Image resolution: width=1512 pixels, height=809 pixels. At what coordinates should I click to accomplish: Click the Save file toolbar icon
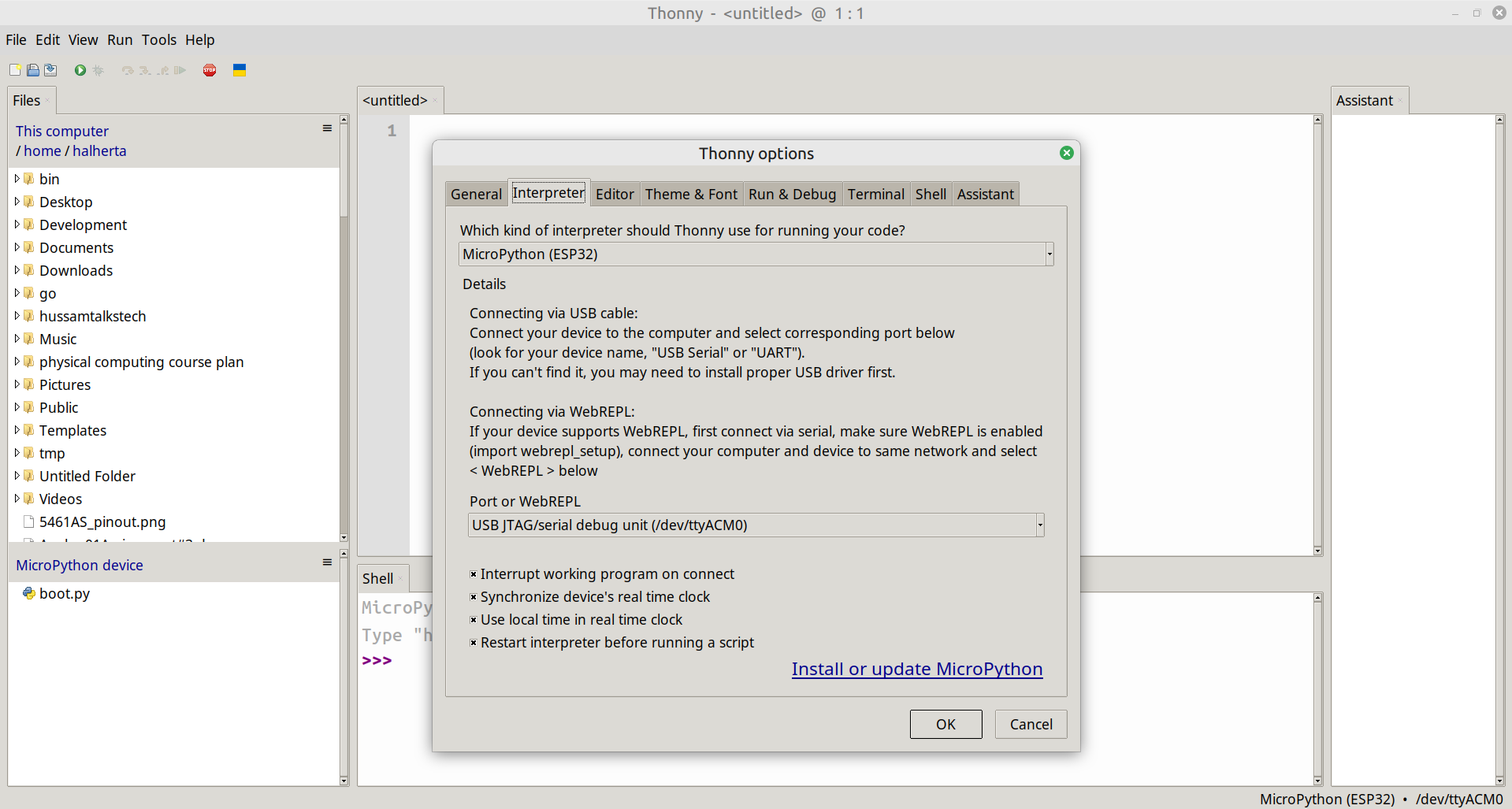(x=50, y=70)
